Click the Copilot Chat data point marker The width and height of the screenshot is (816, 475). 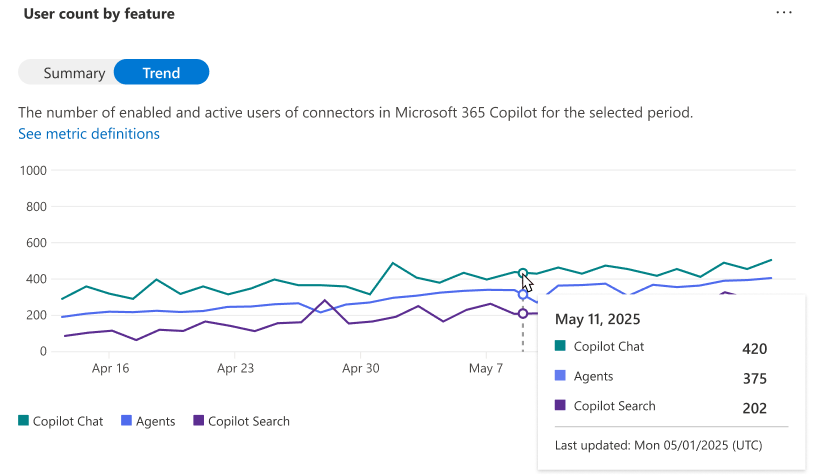click(x=523, y=273)
